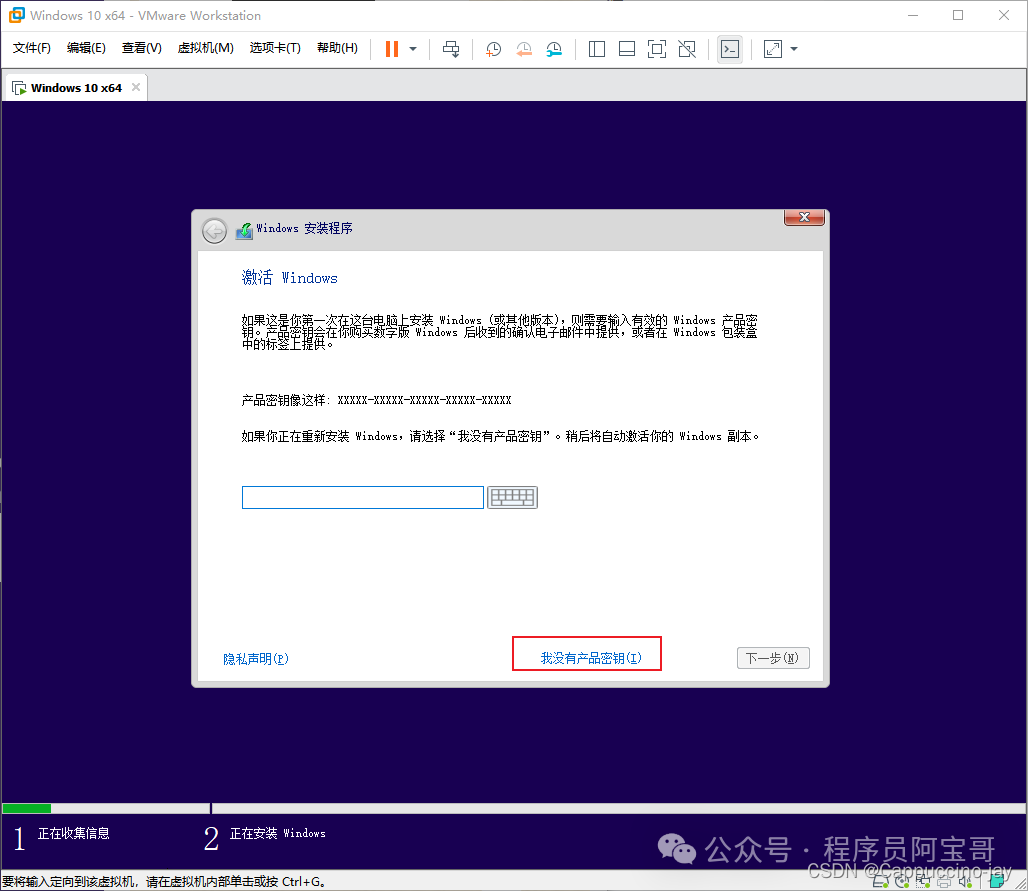Click the stretch guest display icon

click(773, 49)
